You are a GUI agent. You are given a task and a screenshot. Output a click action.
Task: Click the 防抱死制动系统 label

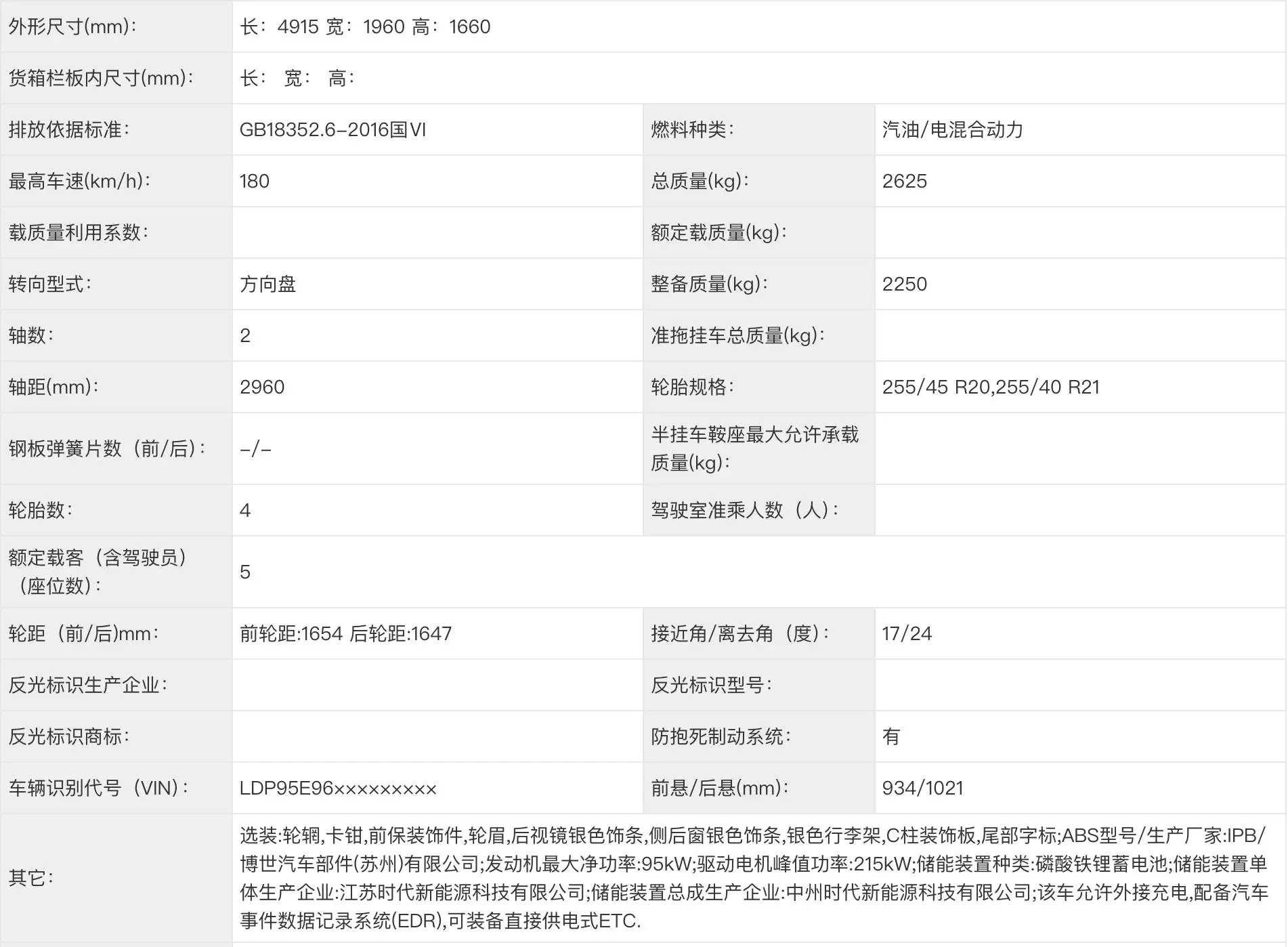coord(721,736)
